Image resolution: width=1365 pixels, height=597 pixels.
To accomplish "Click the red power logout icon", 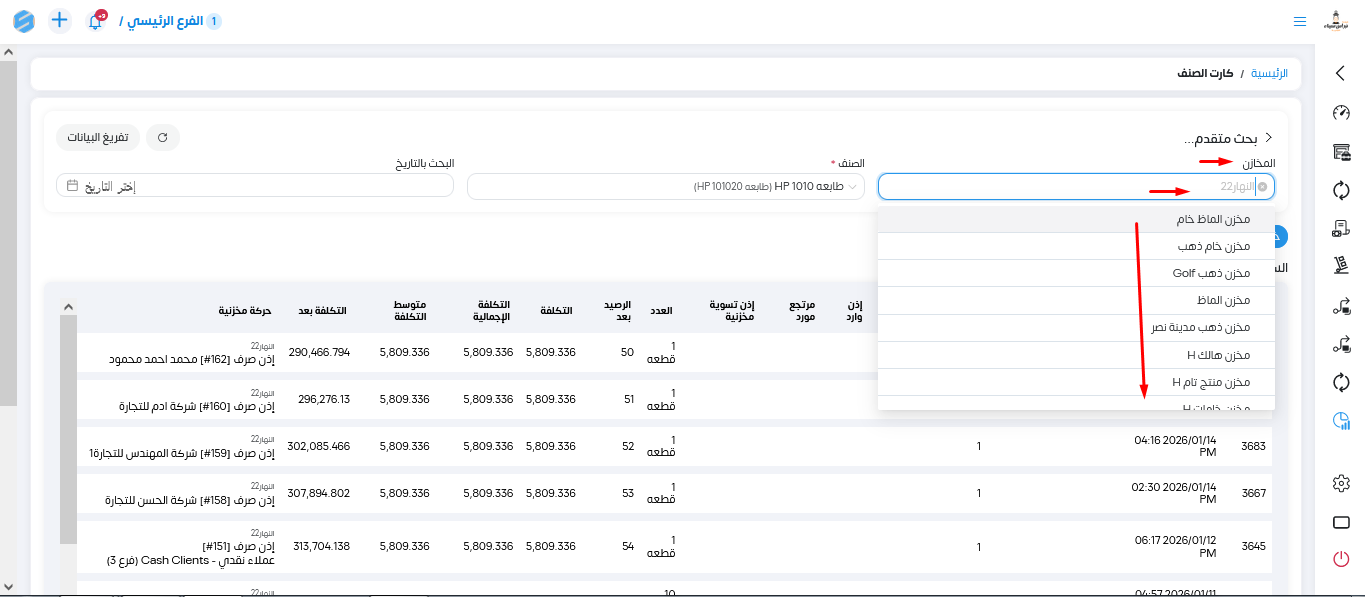I will tap(1341, 560).
